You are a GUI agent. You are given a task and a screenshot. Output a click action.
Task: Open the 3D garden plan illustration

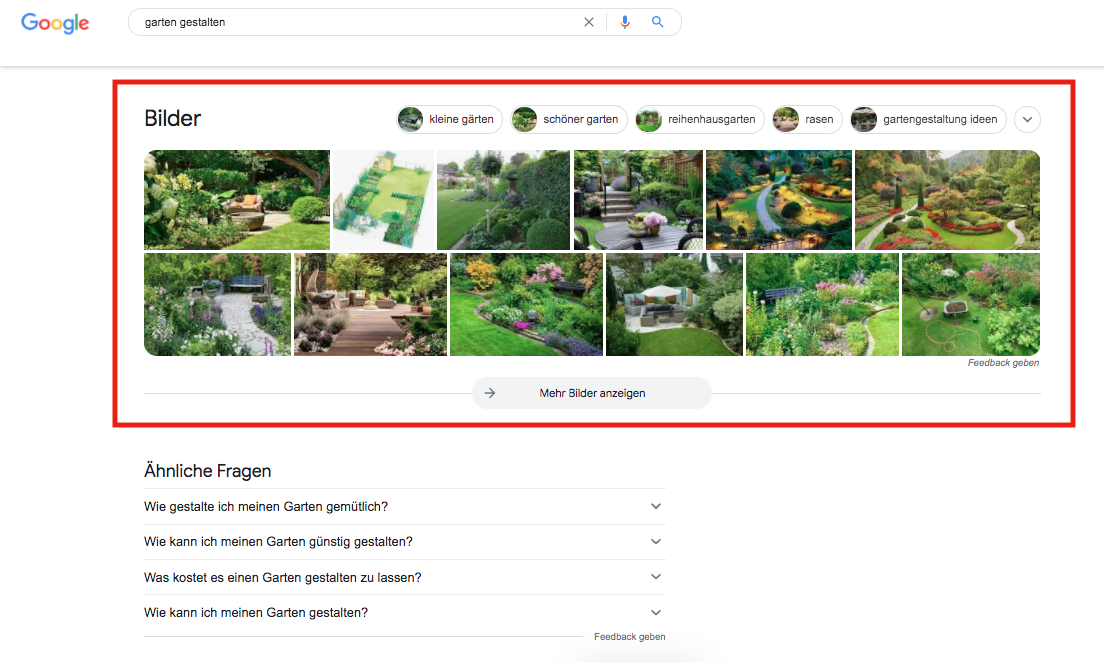click(383, 200)
